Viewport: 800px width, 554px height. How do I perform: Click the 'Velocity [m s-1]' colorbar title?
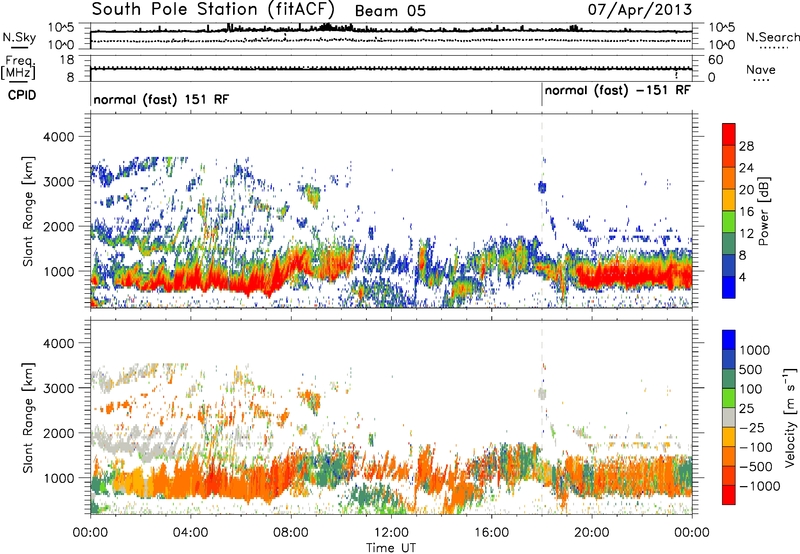point(790,417)
